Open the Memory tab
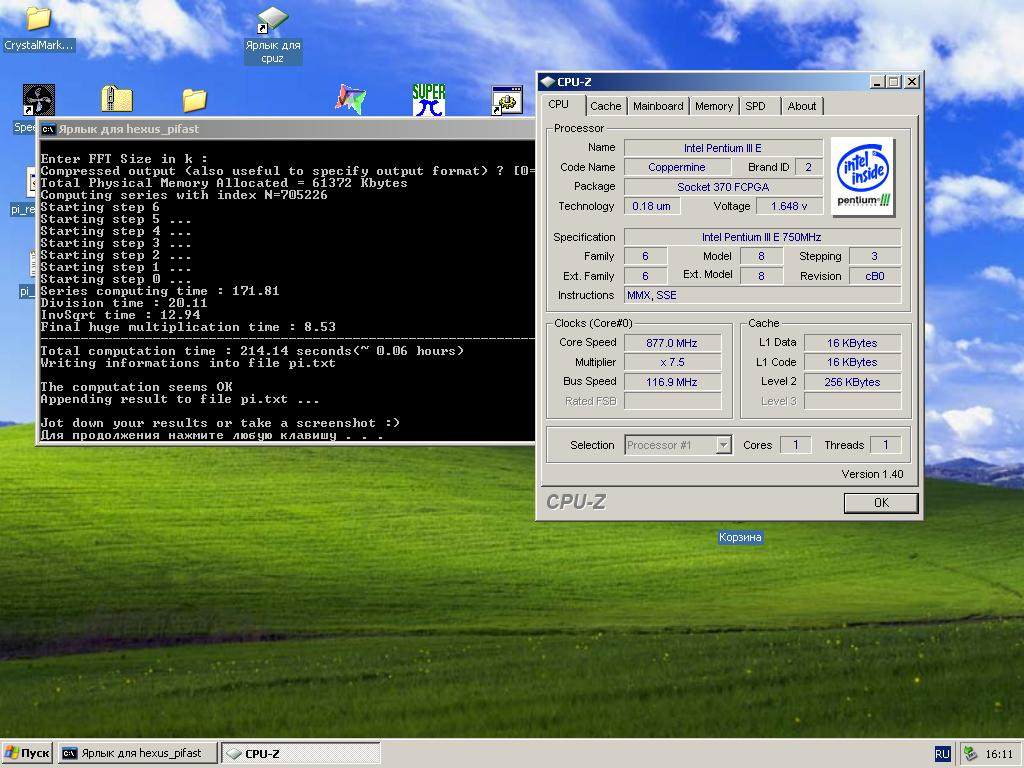 pos(714,106)
